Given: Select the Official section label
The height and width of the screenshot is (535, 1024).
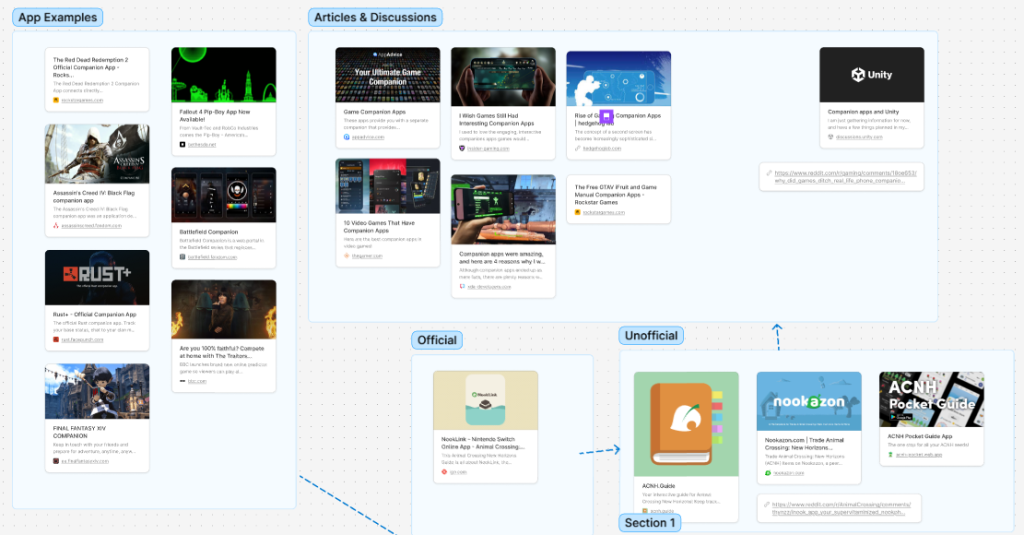Looking at the screenshot, I should click(437, 340).
